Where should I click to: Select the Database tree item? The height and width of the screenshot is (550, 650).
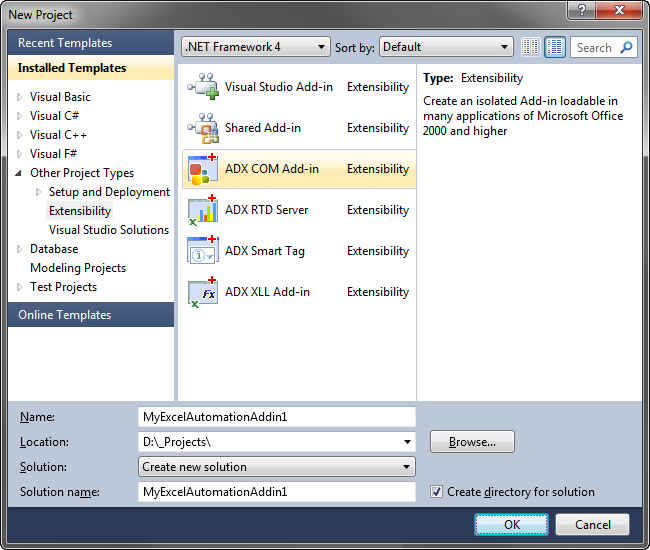pos(54,249)
